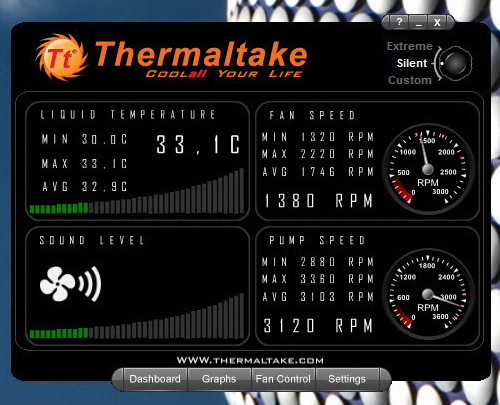Click the AVG 32.9C temperature value
Image resolution: width=500 pixels, height=405 pixels.
pos(84,186)
